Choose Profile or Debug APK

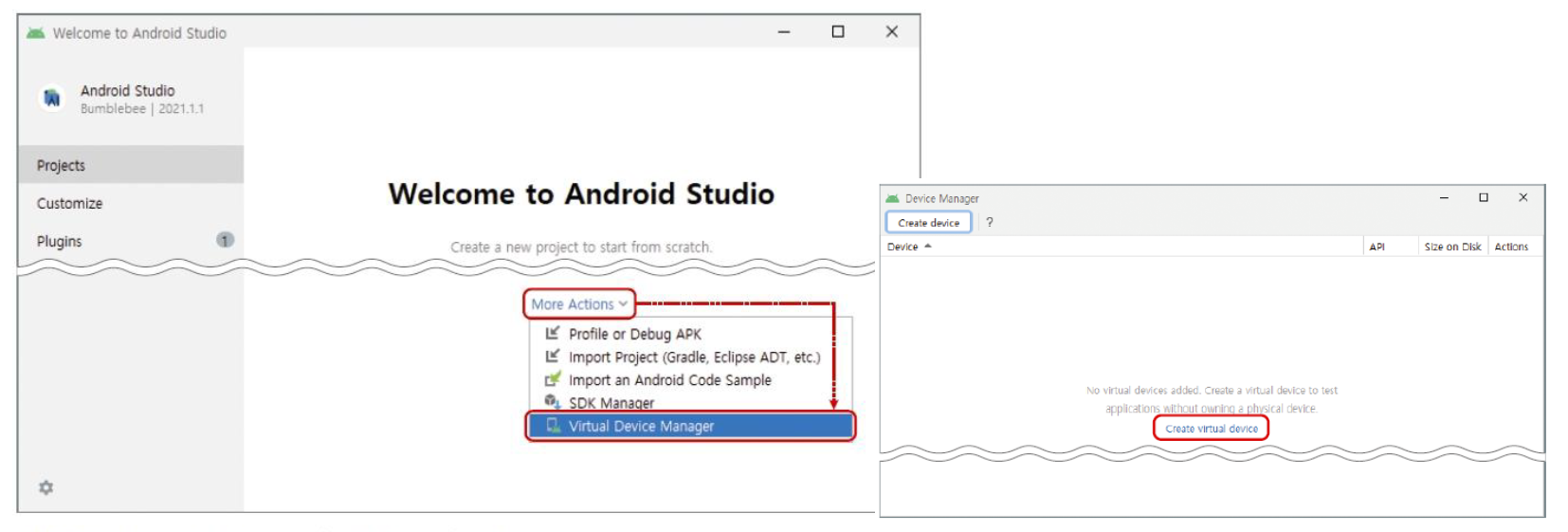(x=691, y=334)
